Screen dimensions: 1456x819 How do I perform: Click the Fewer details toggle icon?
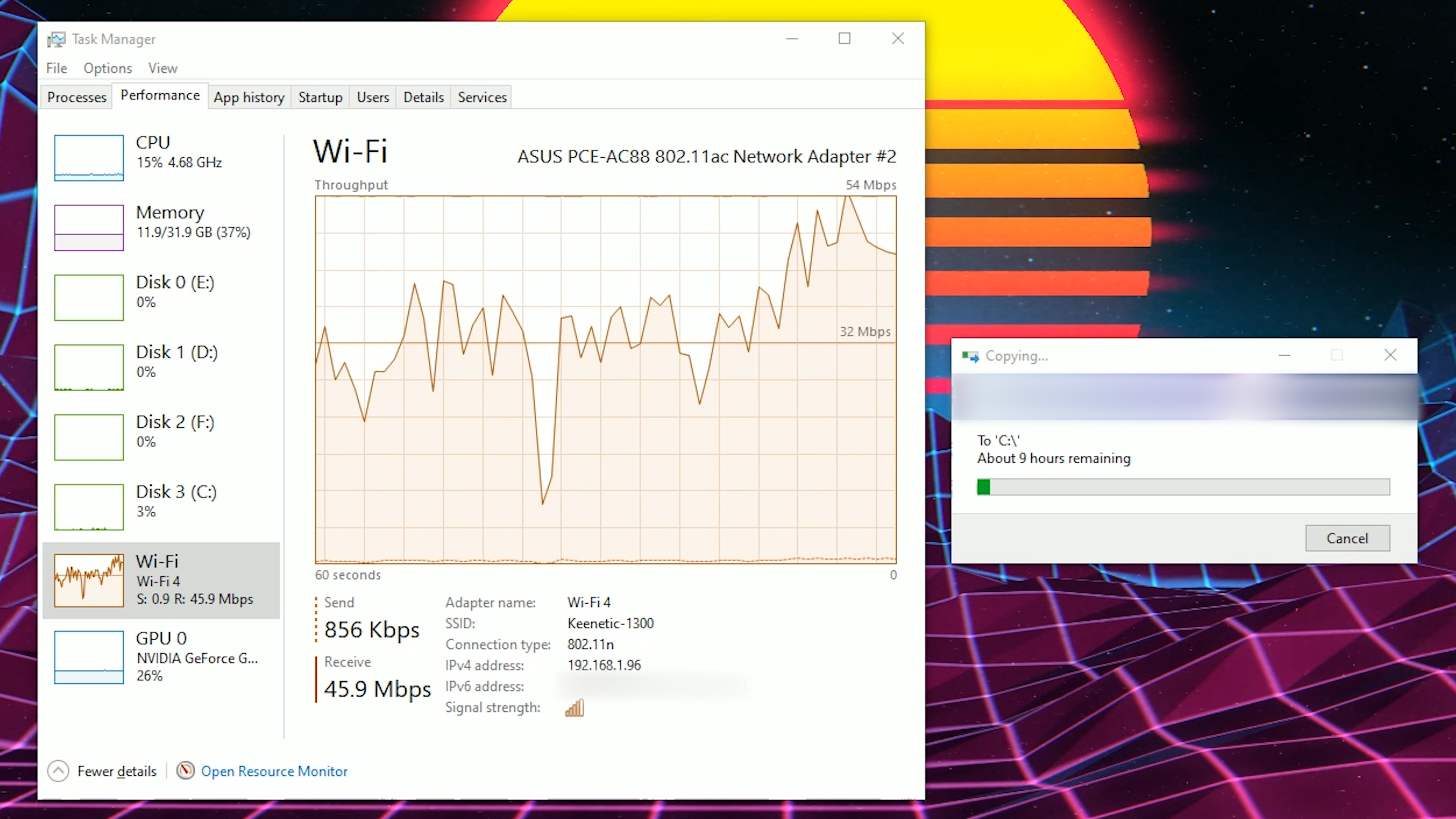58,770
